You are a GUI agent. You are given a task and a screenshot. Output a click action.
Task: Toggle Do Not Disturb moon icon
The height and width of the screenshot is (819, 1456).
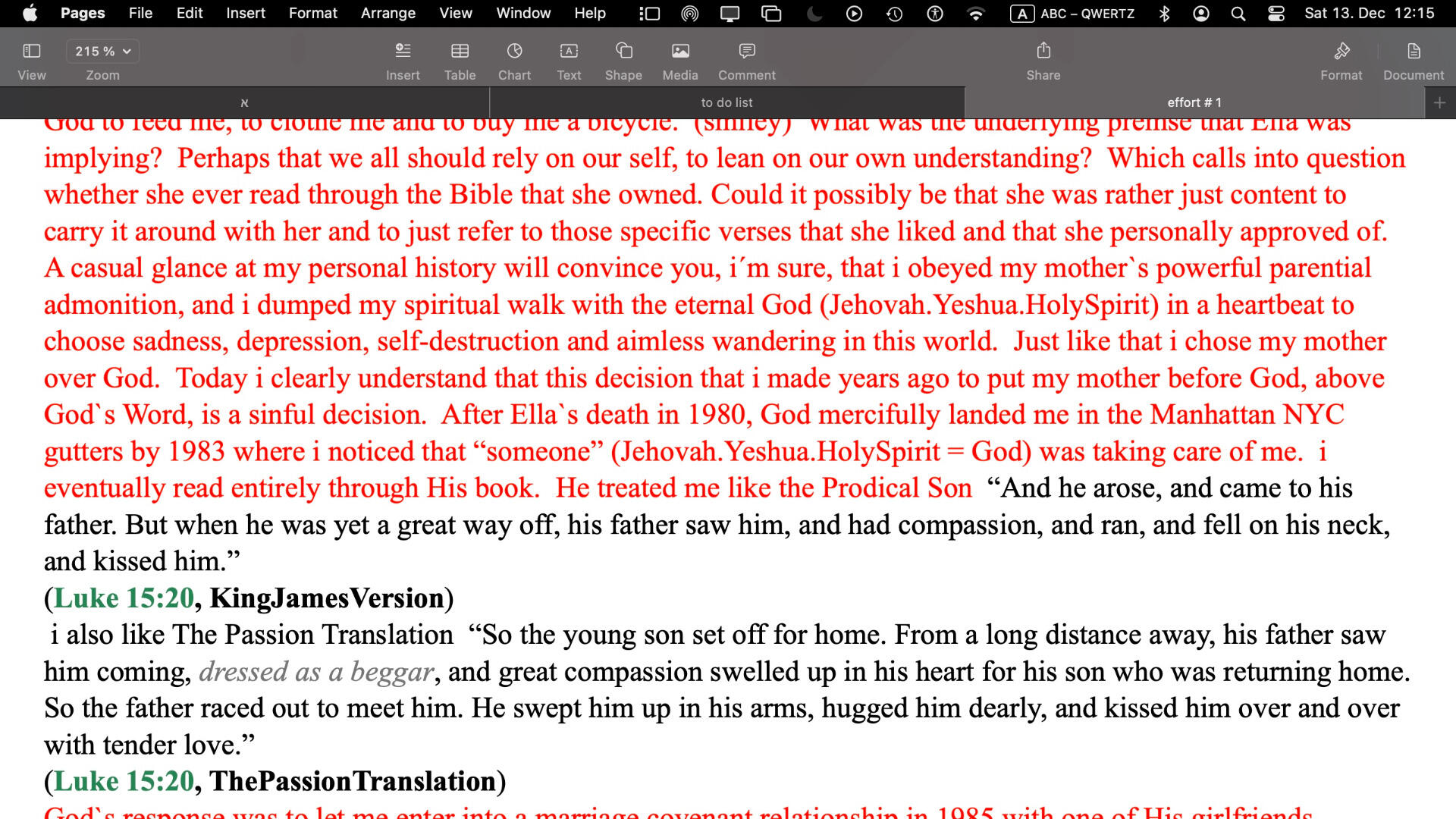pyautogui.click(x=814, y=14)
